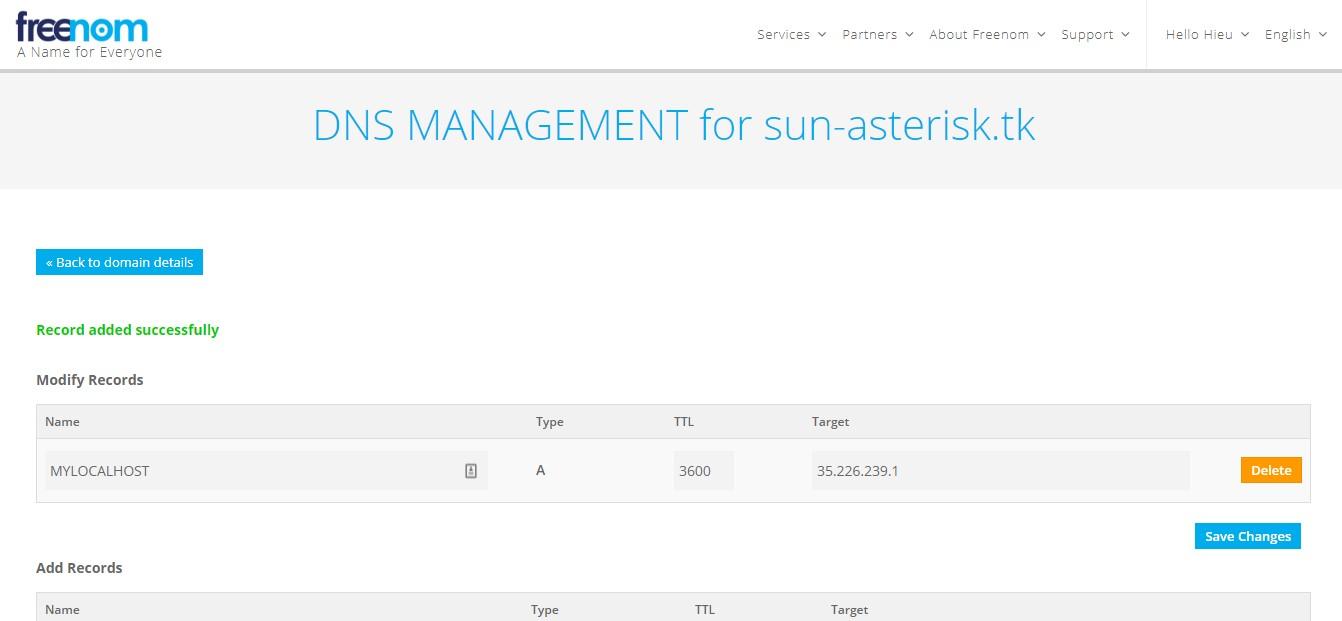Click the record type A cell
Viewport: 1342px width, 621px height.
541,470
